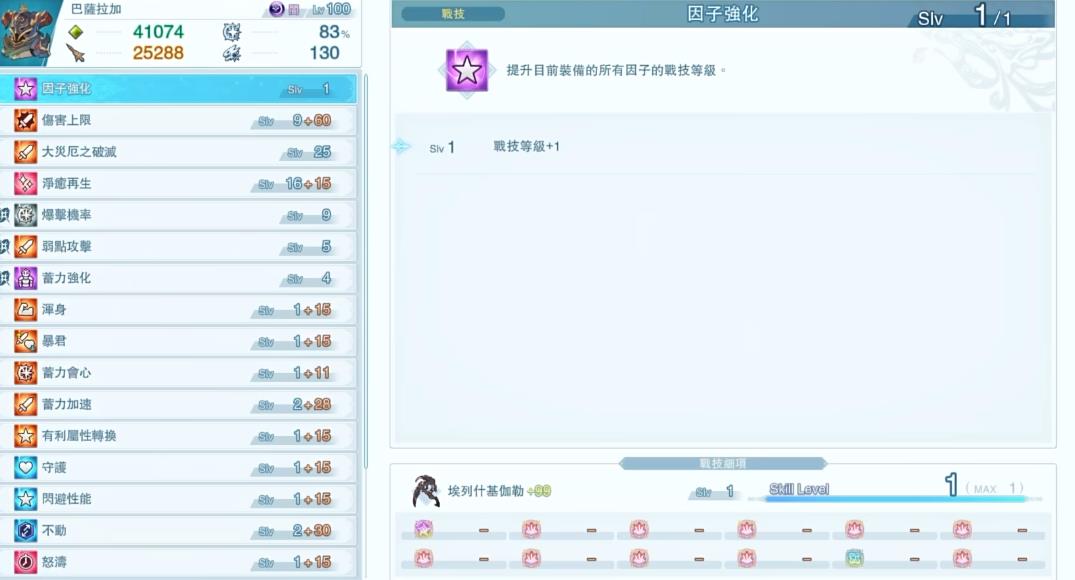
Task: Click the 戰技 category tab label
Action: pyautogui.click(x=453, y=14)
